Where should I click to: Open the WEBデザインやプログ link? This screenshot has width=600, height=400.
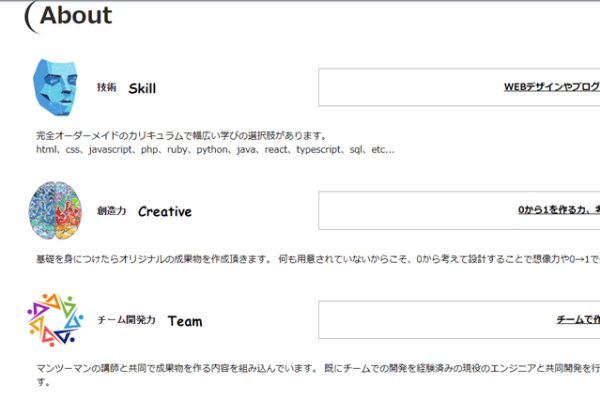(550, 87)
